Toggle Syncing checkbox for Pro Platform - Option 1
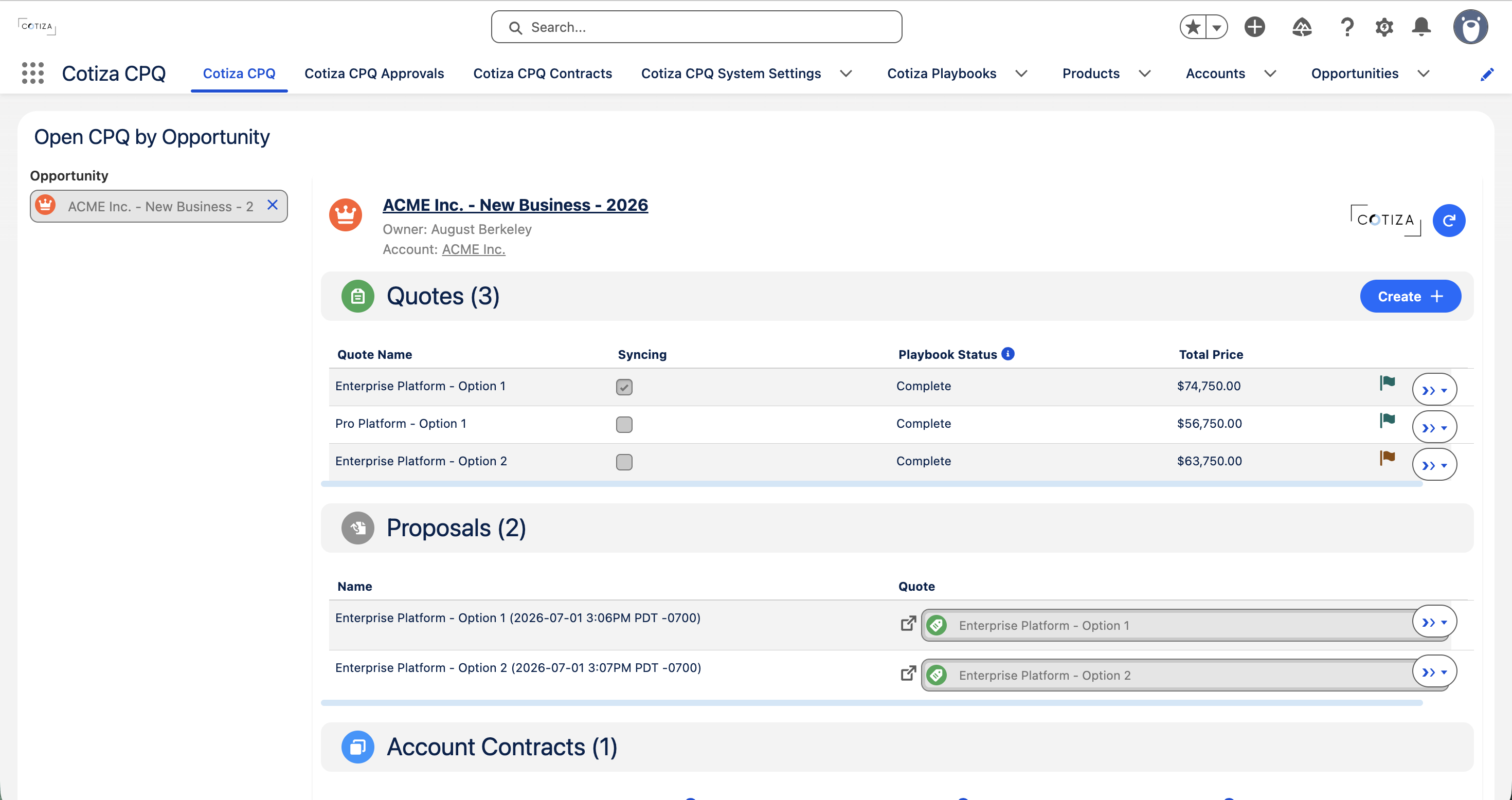This screenshot has width=1512, height=800. pos(624,425)
